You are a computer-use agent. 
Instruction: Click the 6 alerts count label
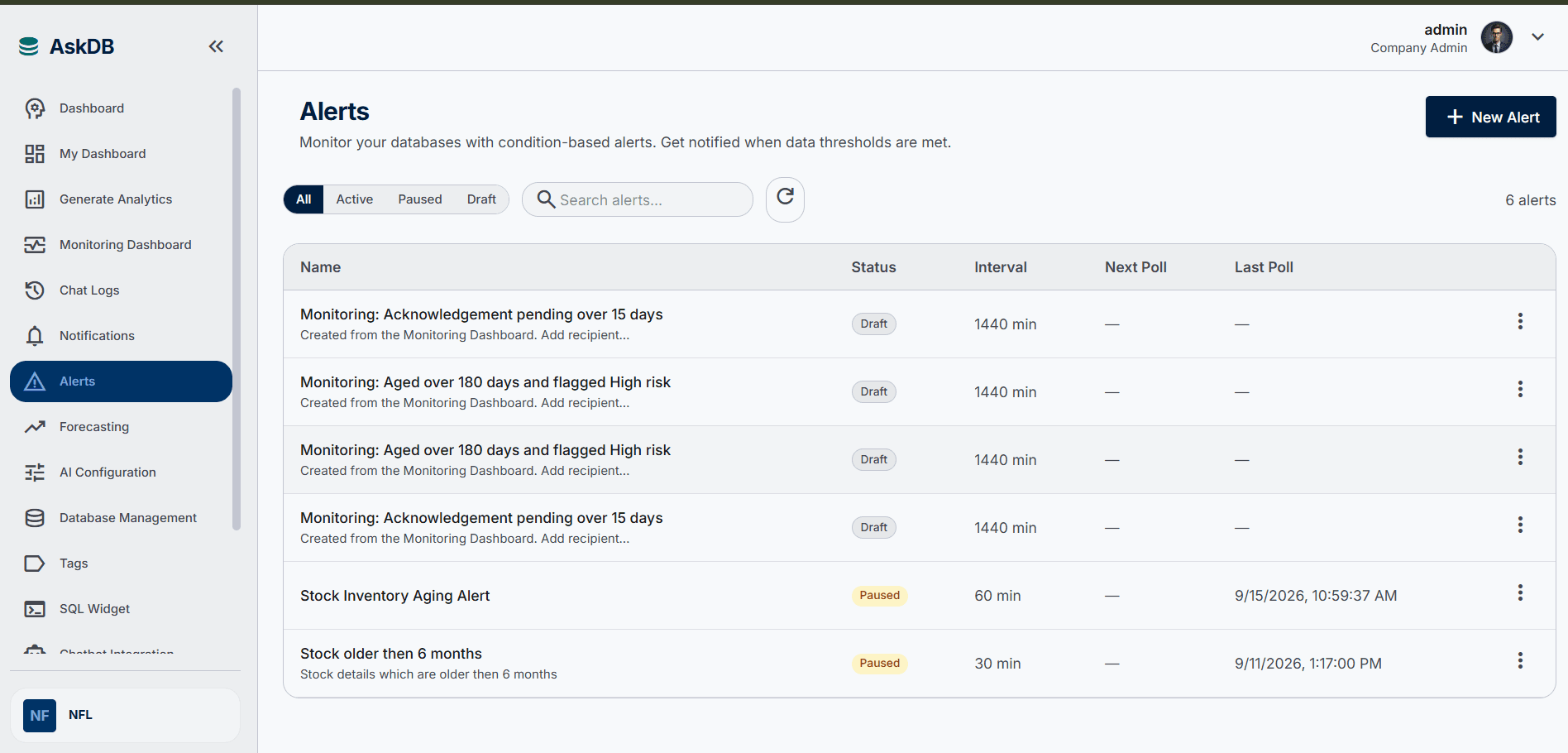[x=1530, y=200]
